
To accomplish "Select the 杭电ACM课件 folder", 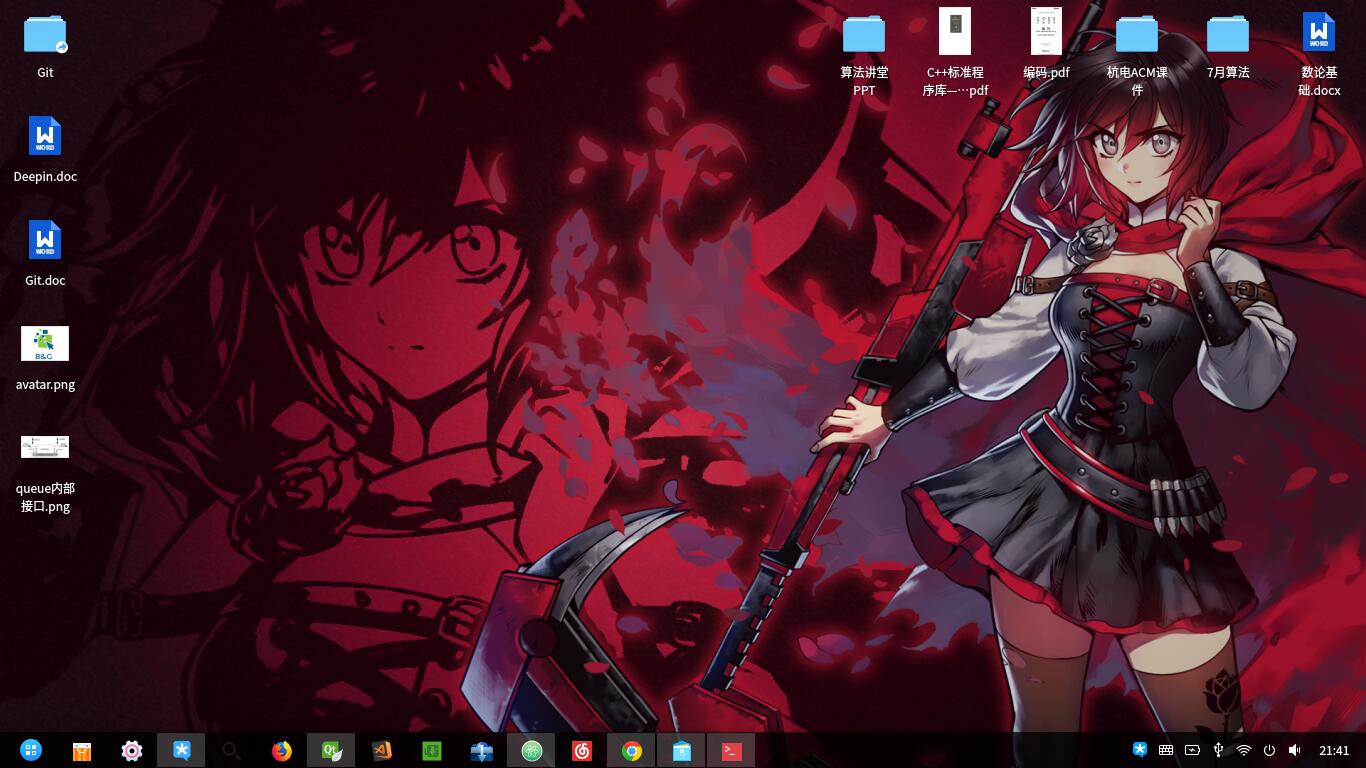I will pos(1137,34).
